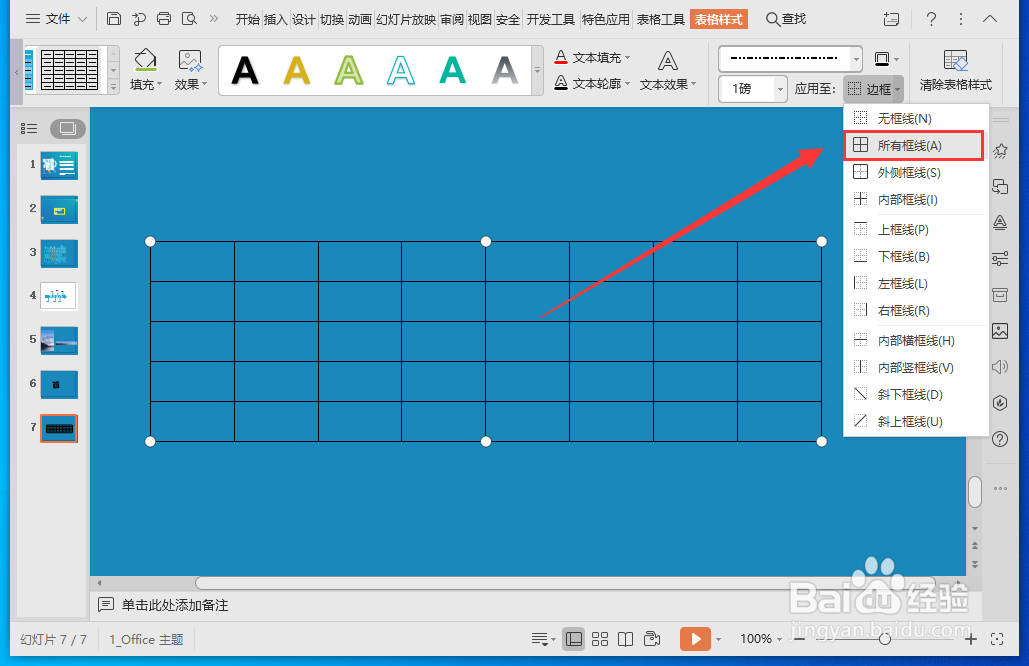The height and width of the screenshot is (666, 1029).
Task: Click the help circle icon in sidebar
Action: (1000, 439)
